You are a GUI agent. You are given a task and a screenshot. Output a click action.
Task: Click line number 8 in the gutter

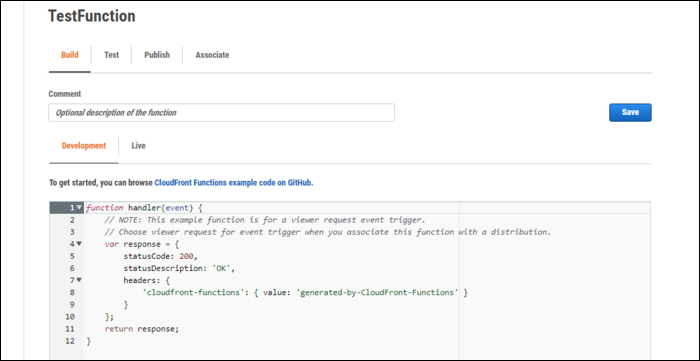(72, 292)
